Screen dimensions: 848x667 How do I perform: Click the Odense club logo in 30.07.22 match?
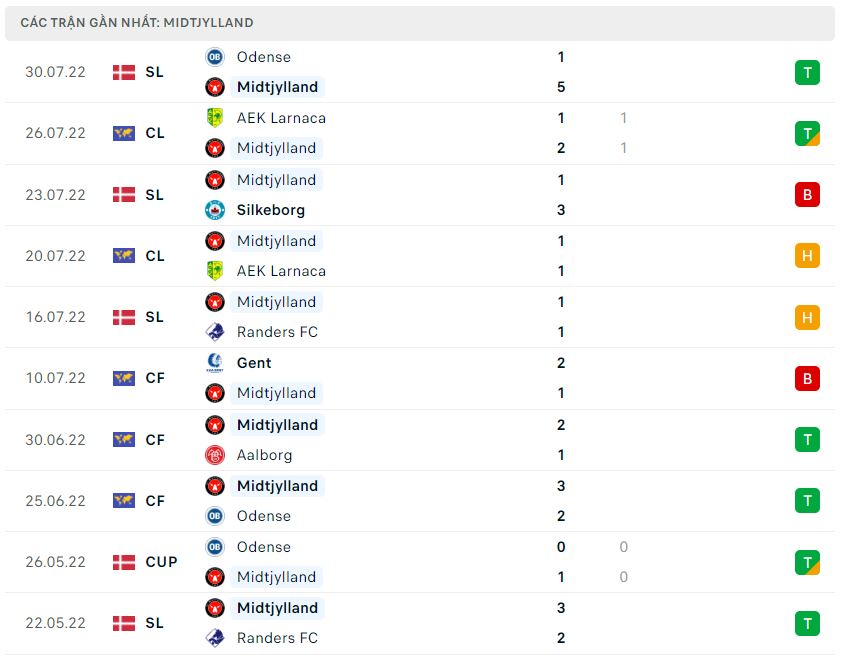[214, 57]
